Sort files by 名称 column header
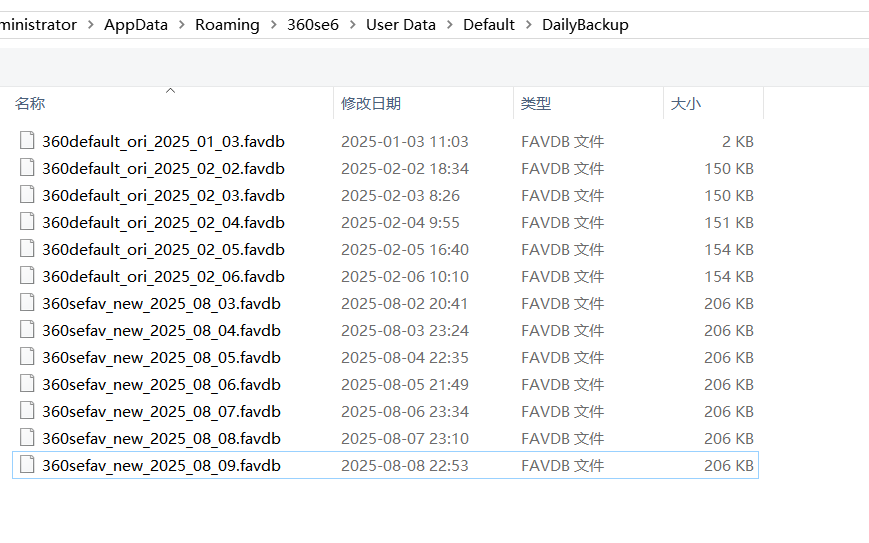Screen dimensions: 869x543 tap(30, 104)
